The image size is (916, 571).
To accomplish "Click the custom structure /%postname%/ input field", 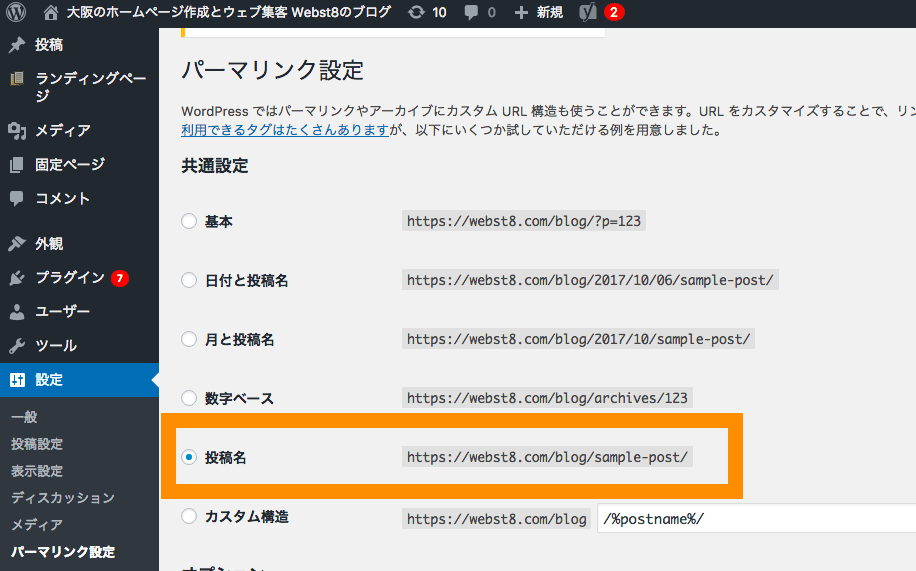I will [x=757, y=518].
